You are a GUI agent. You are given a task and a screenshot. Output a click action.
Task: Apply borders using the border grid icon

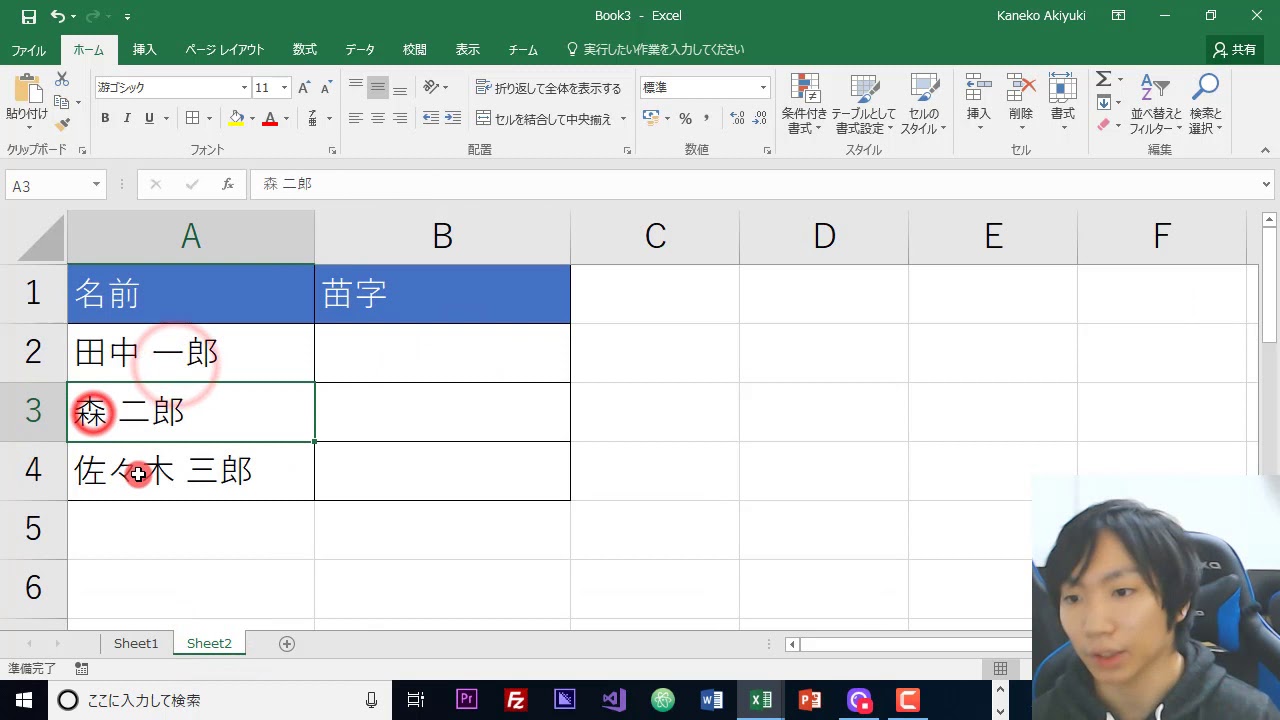(193, 118)
